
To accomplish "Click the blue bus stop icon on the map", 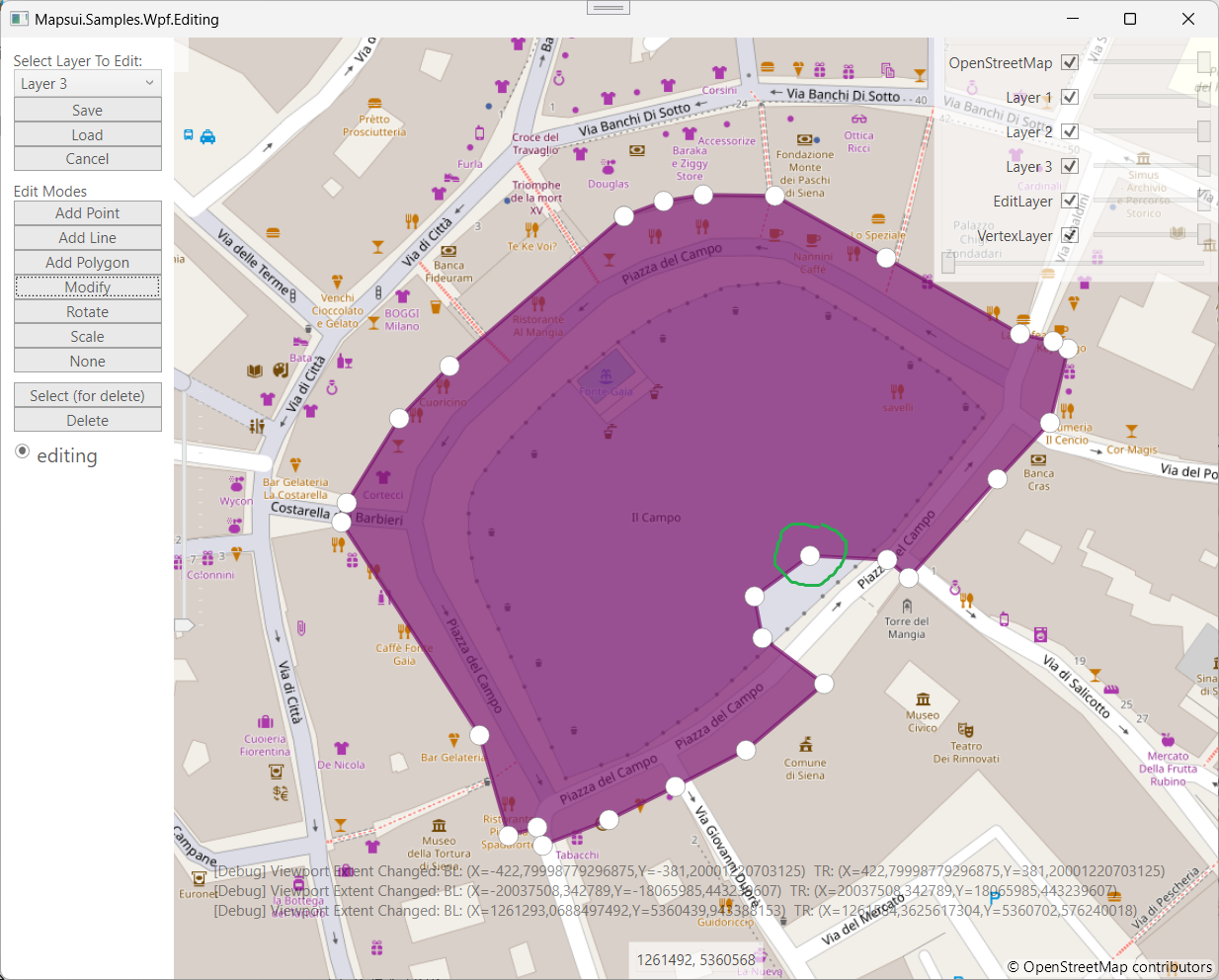I will [x=189, y=134].
